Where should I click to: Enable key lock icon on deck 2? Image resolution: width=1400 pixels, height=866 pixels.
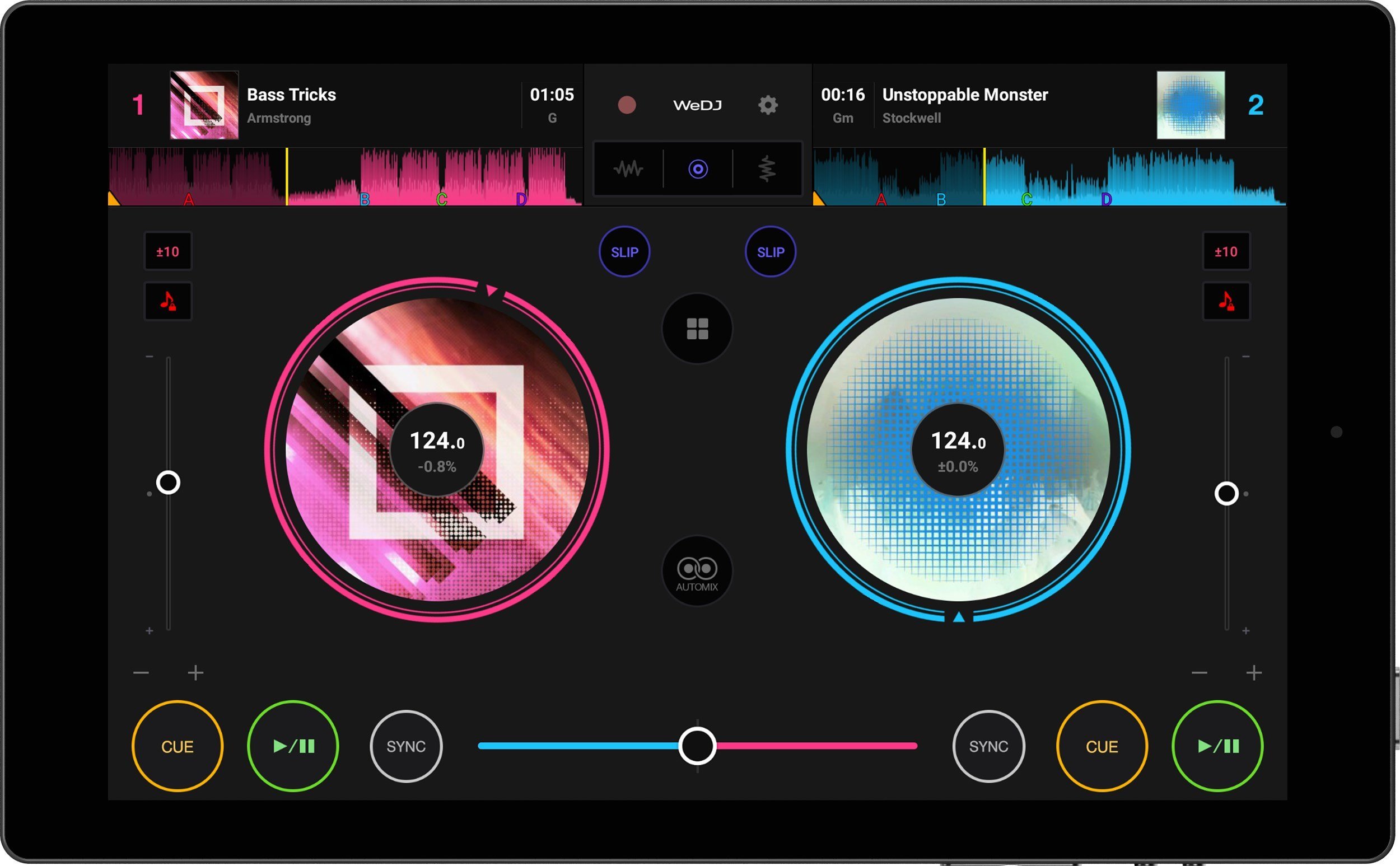[x=1226, y=301]
